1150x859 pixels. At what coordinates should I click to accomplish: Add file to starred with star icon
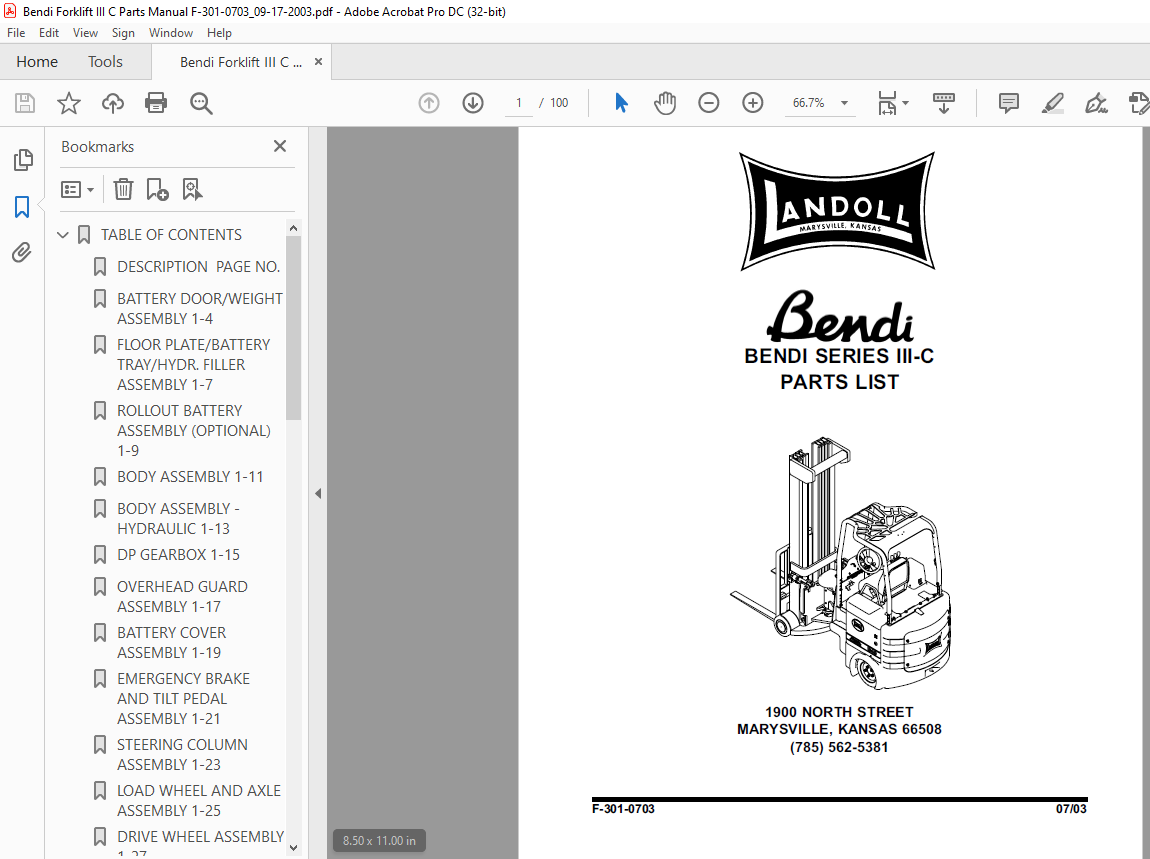(x=69, y=103)
